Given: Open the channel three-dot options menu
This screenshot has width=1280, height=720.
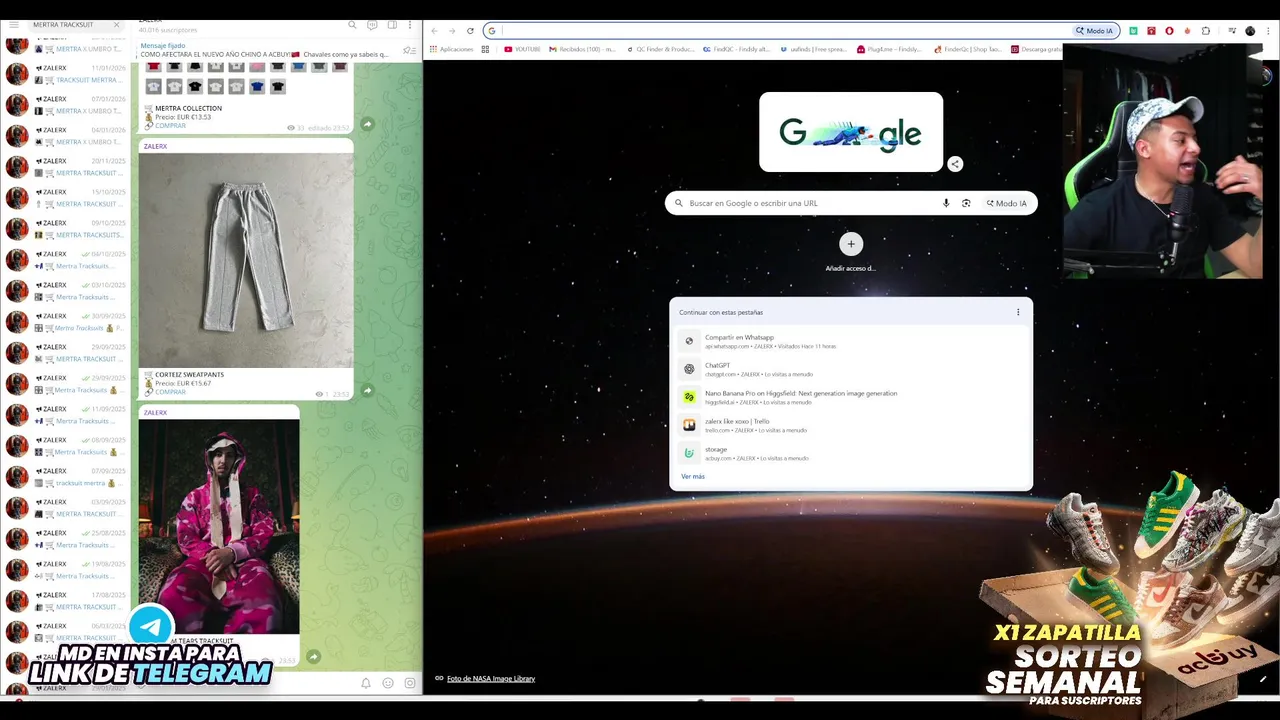Looking at the screenshot, I should (x=409, y=24).
